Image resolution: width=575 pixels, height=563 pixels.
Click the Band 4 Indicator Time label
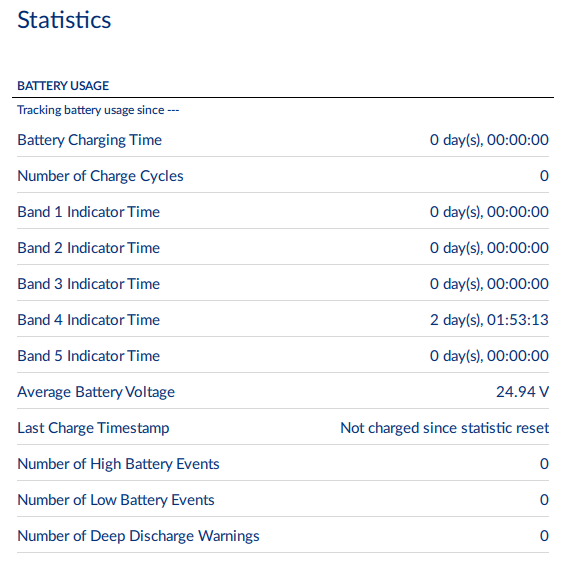point(88,320)
